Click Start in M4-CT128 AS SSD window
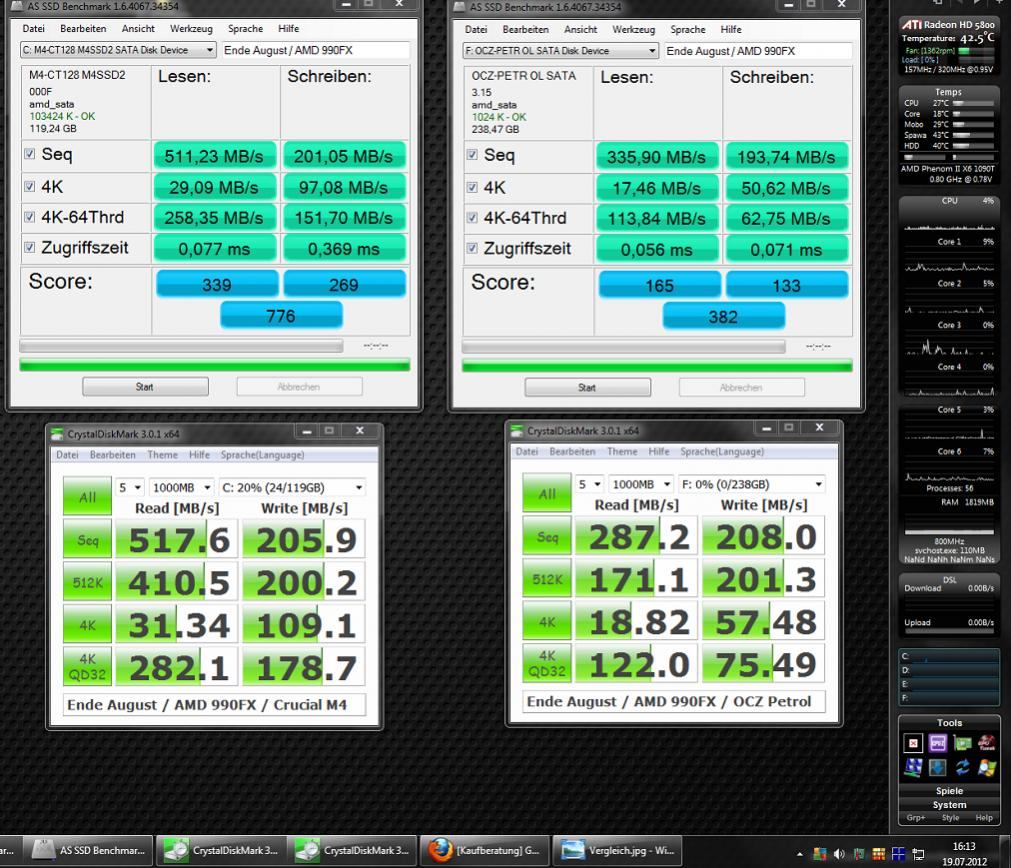 coord(145,387)
